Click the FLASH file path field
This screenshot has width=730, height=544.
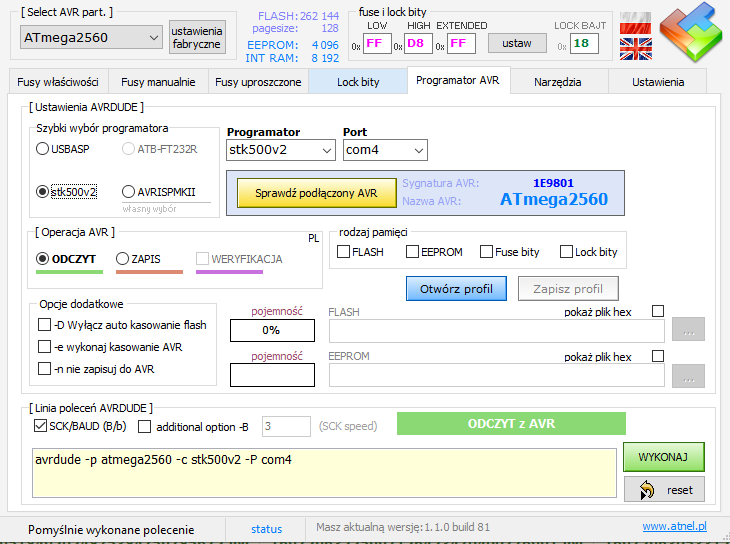tap(497, 331)
